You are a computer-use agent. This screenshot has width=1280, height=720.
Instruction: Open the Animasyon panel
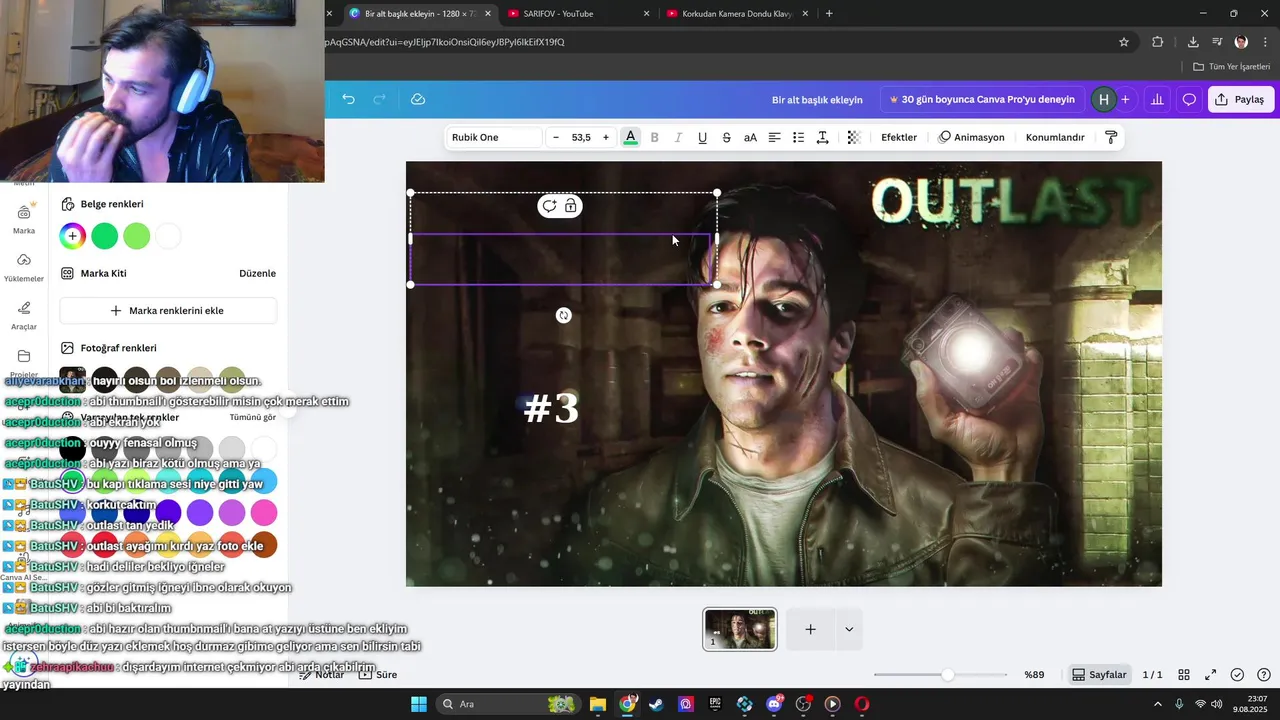pos(971,137)
